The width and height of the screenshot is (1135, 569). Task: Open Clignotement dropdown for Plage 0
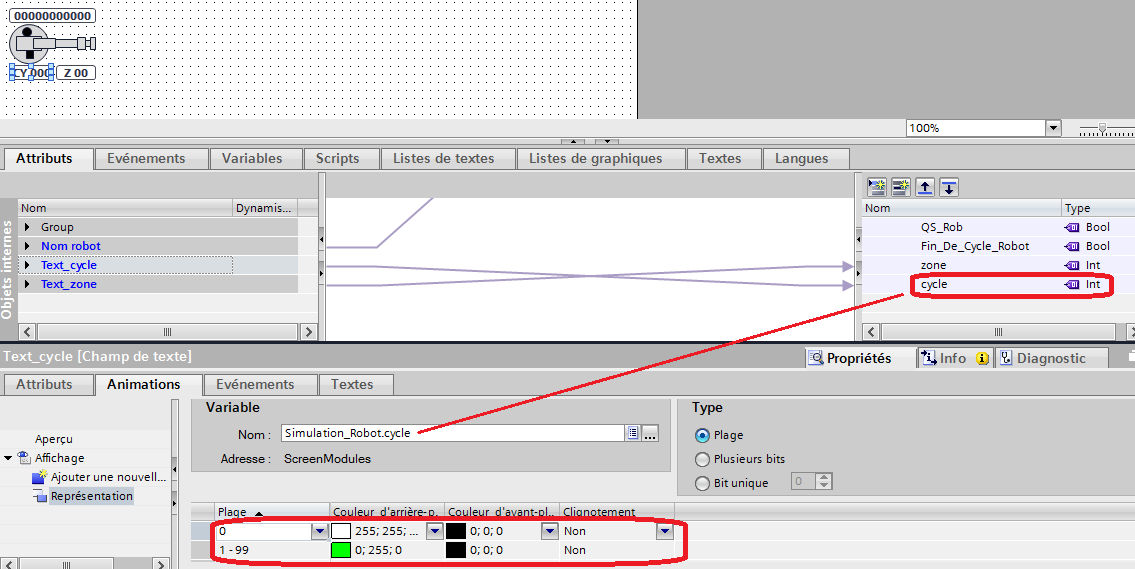tap(664, 531)
